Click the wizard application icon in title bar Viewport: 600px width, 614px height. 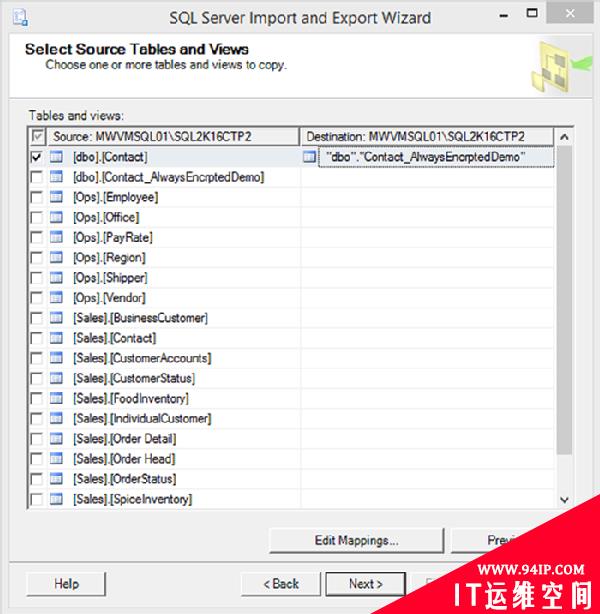[x=20, y=18]
